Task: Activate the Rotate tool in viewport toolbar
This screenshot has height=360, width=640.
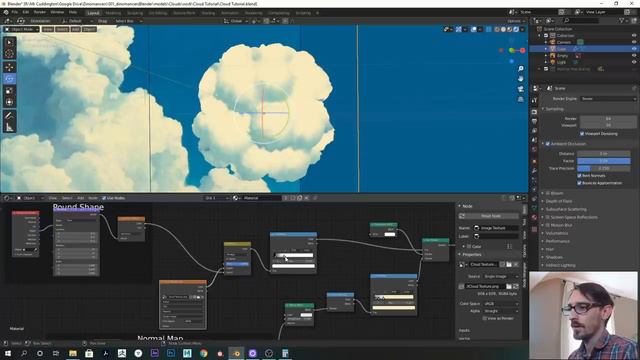Action: point(9,79)
